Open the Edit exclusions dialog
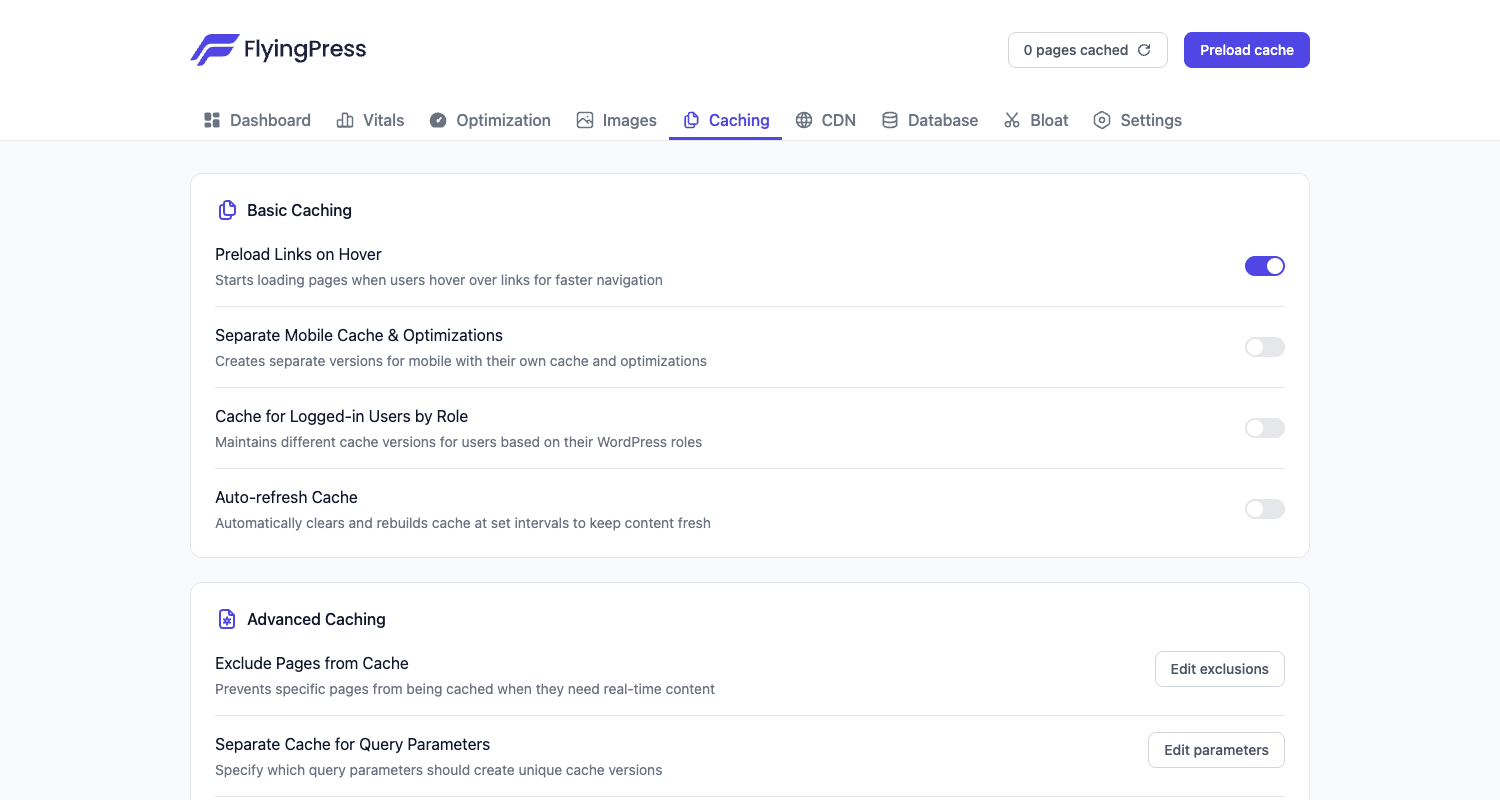This screenshot has height=800, width=1500. (x=1220, y=669)
